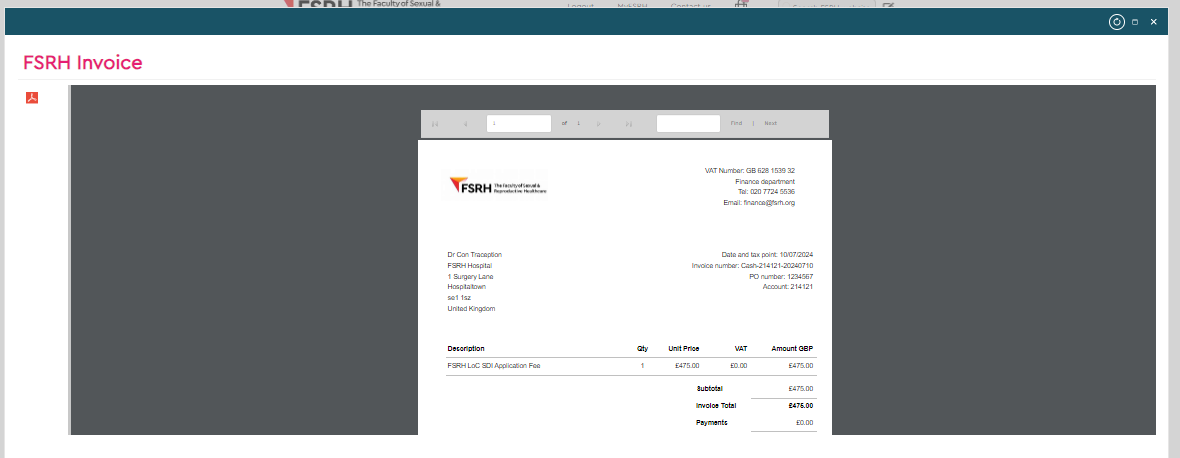
Task: Select the PO number 1234567 line
Action: 781,277
